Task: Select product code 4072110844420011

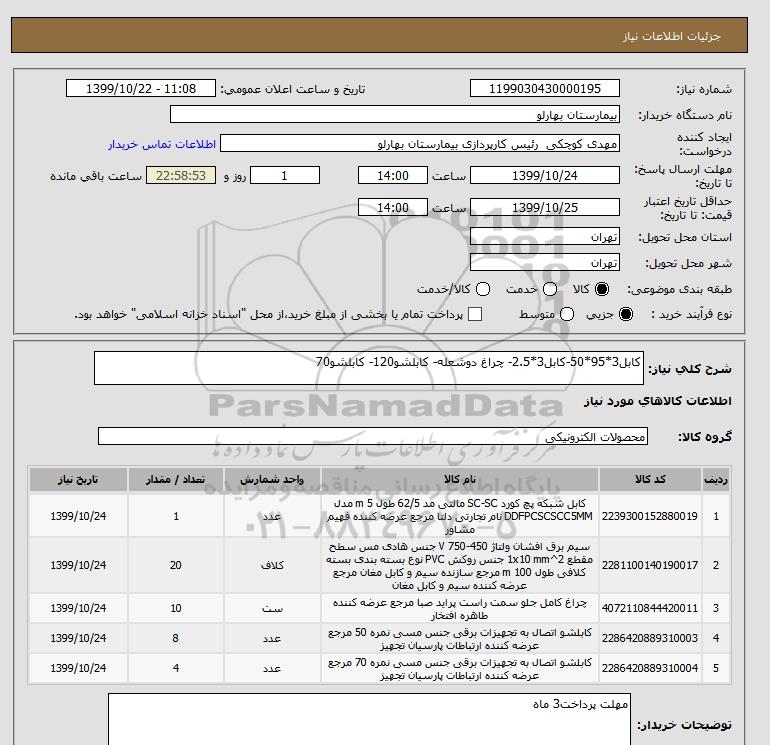Action: point(650,608)
